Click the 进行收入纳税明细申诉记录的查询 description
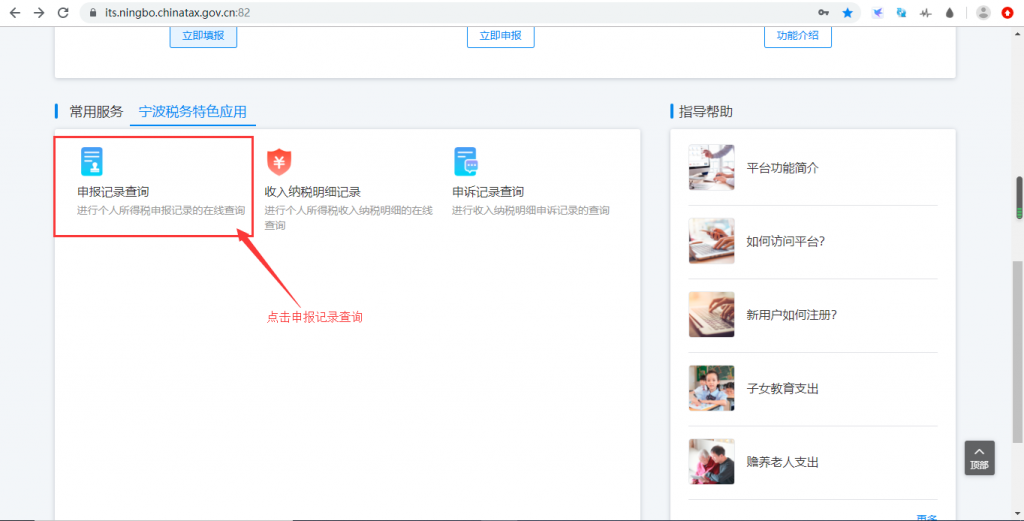Image resolution: width=1024 pixels, height=521 pixels. [x=531, y=211]
